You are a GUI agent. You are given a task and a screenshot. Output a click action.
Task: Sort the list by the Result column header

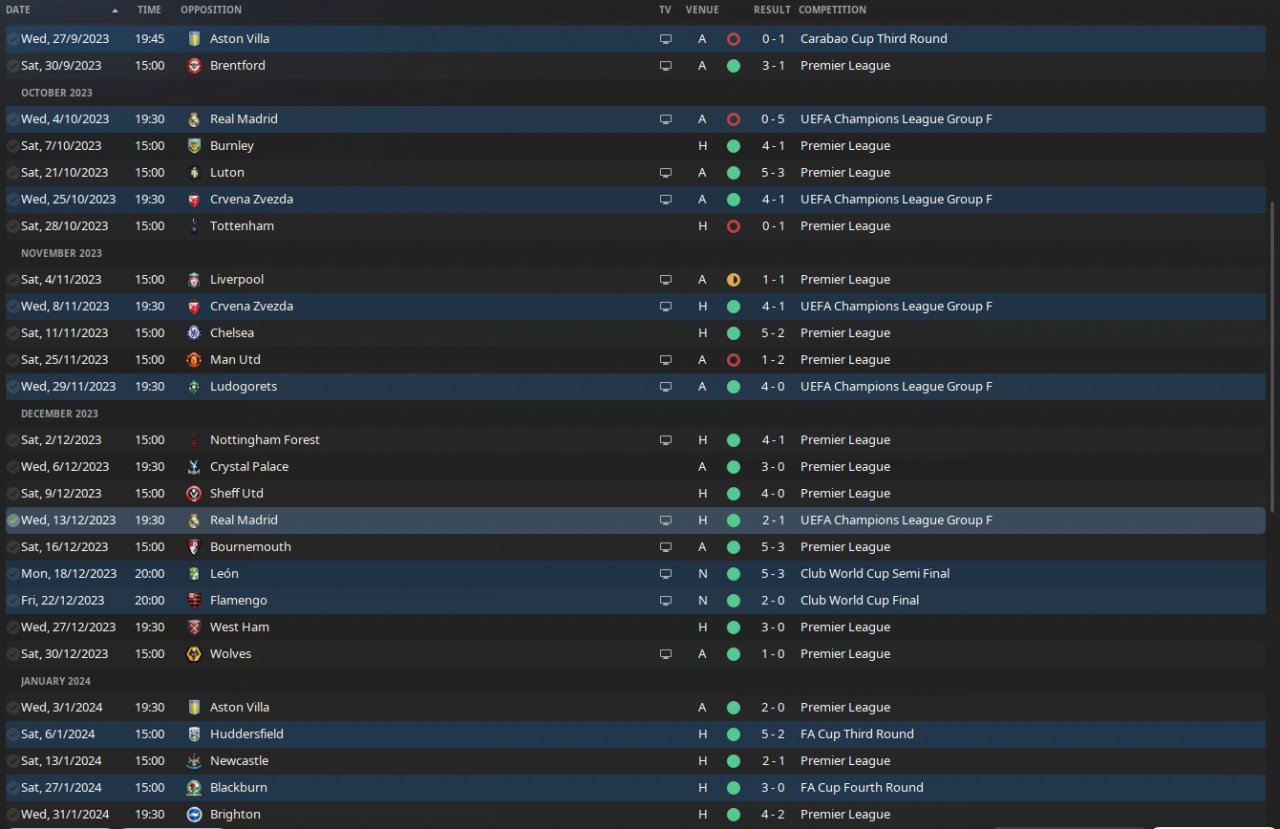pos(772,10)
